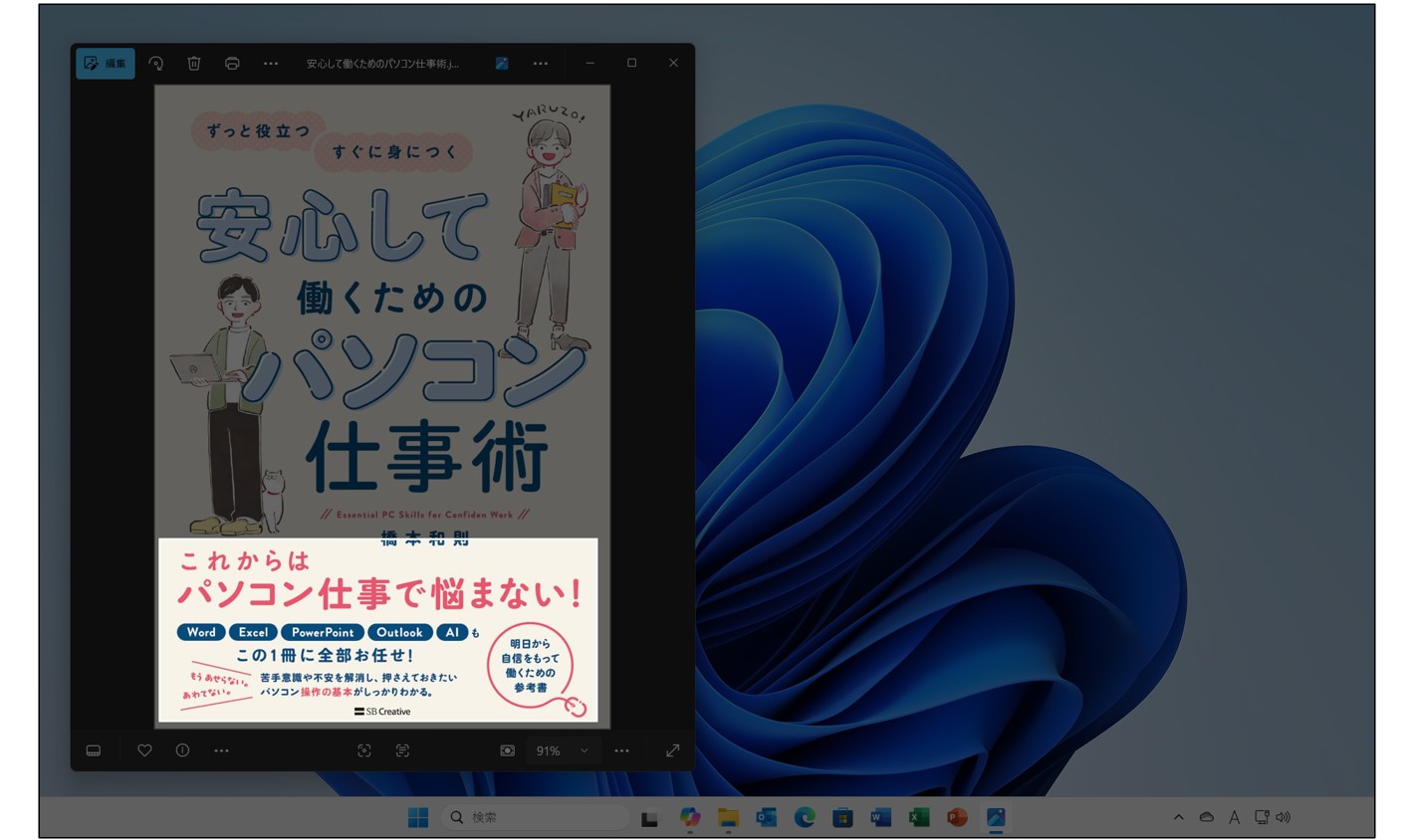1414x840 pixels.
Task: Open Microsoft Store from the taskbar
Action: click(x=842, y=817)
